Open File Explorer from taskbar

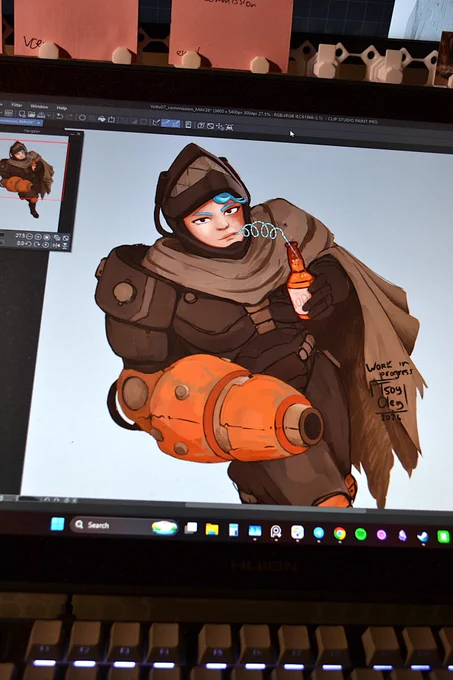point(212,529)
